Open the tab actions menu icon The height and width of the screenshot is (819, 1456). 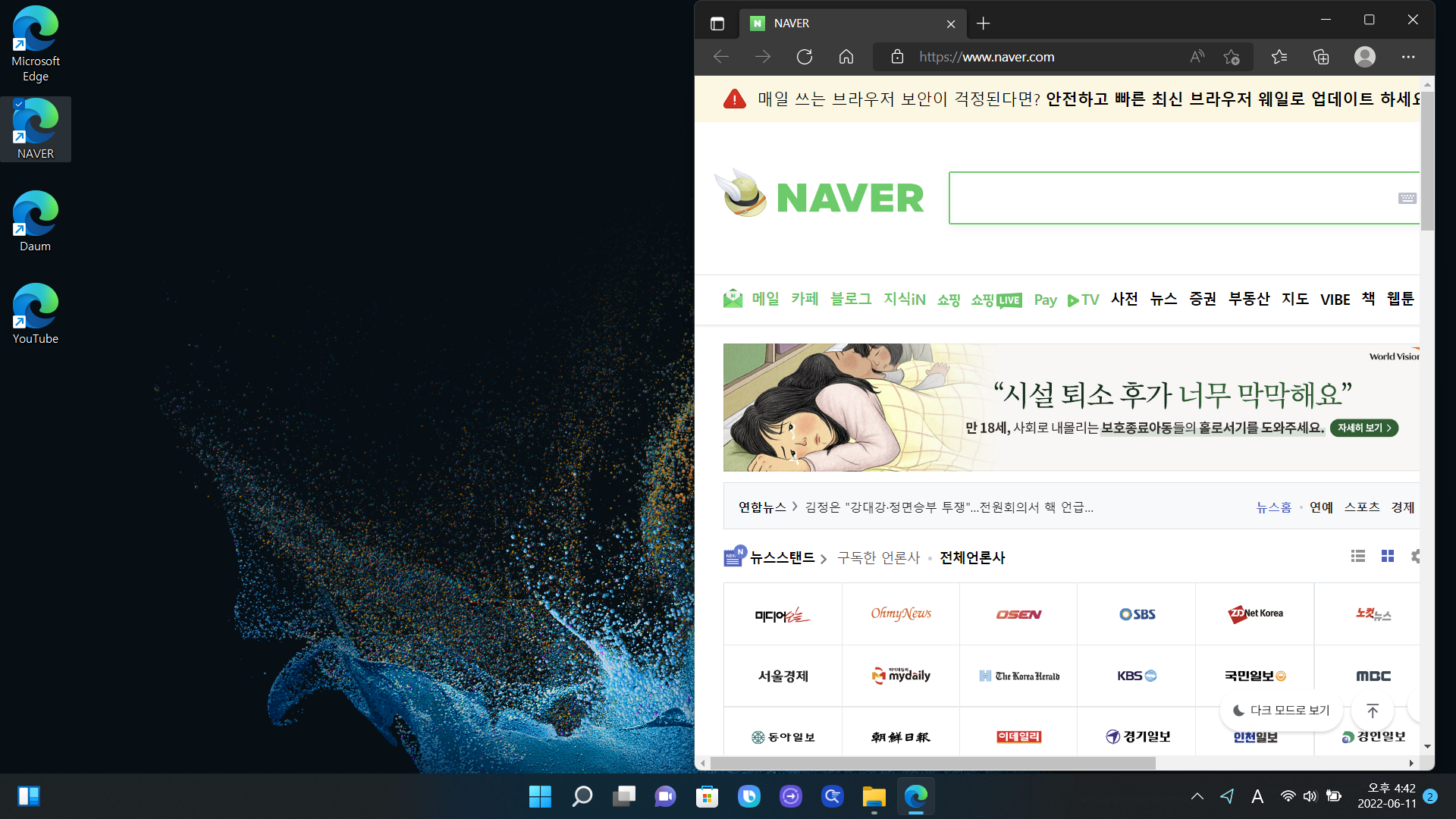point(717,24)
